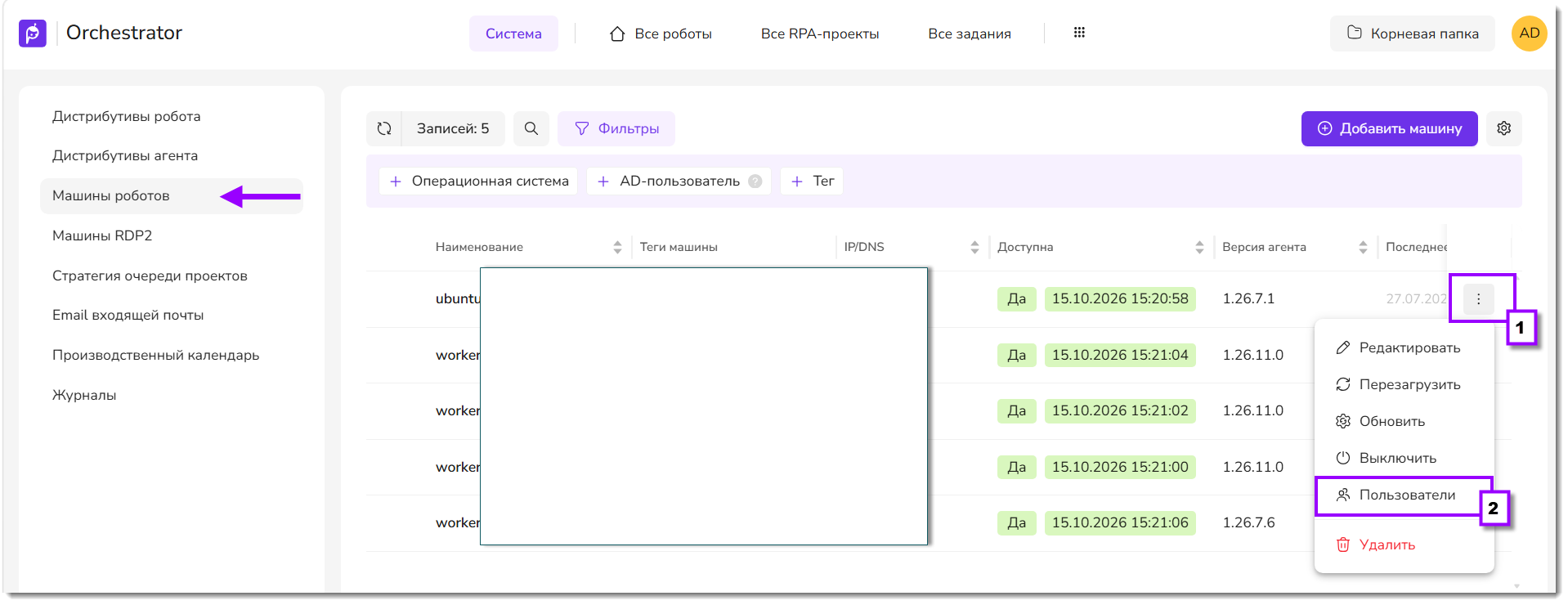This screenshot has width=1568, height=605.
Task: Click the help icon next to AD-пользователь
Action: point(755,181)
